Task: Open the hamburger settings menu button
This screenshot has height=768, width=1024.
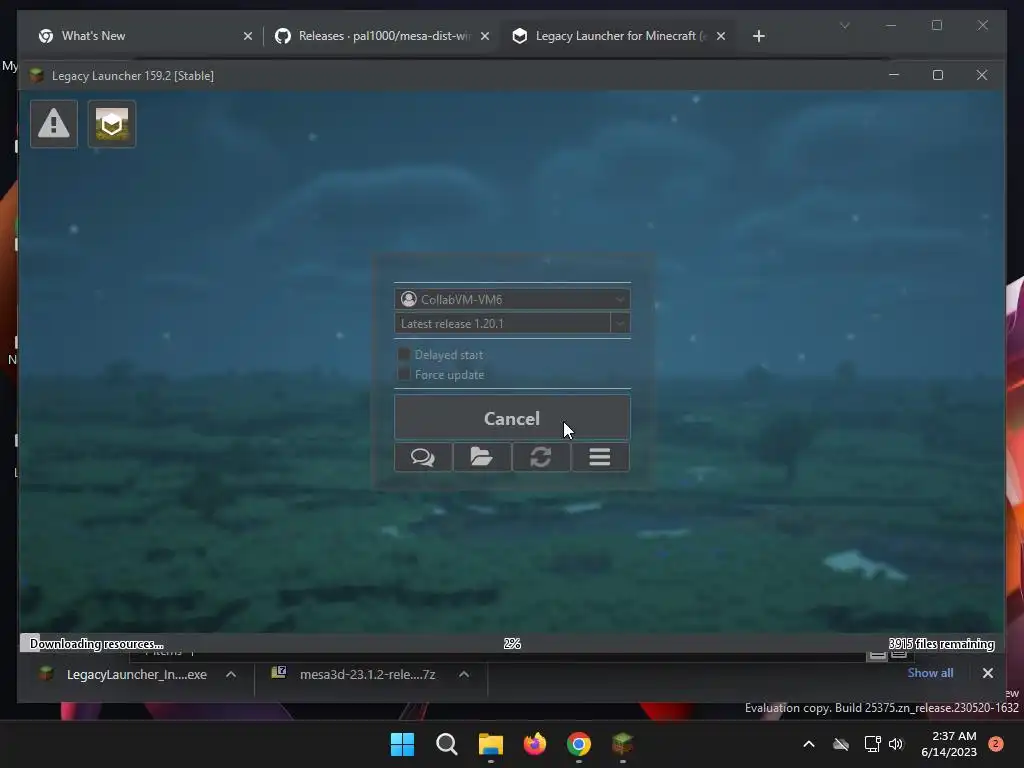Action: pos(600,457)
